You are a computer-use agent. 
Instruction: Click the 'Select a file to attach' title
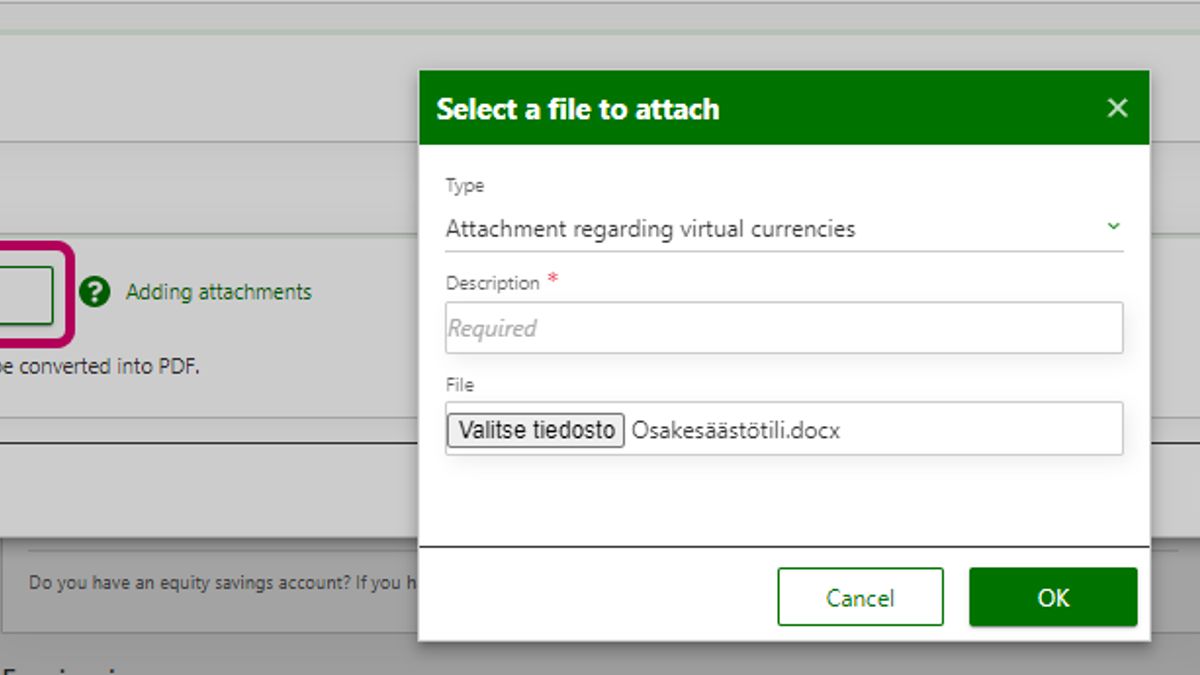577,109
